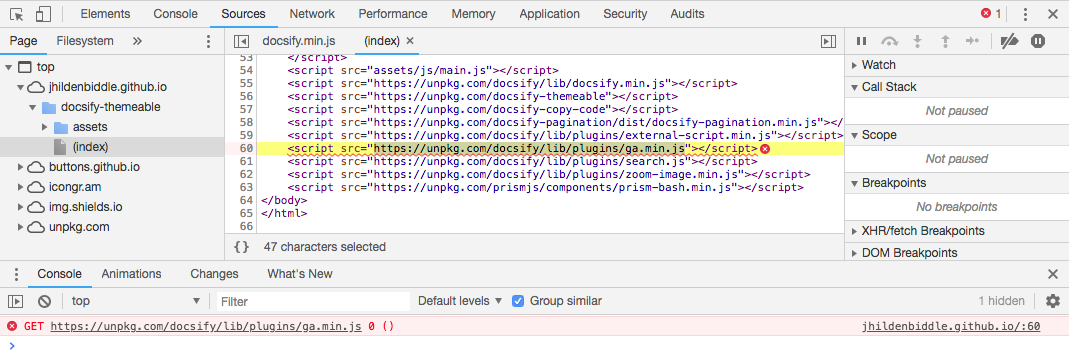
Task: Collapse the debugger sidebar pane
Action: pos(828,42)
